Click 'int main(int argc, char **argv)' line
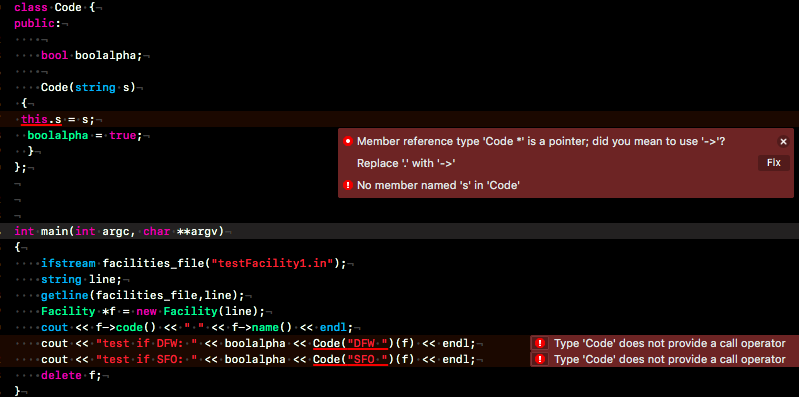The height and width of the screenshot is (397, 799). 119,231
